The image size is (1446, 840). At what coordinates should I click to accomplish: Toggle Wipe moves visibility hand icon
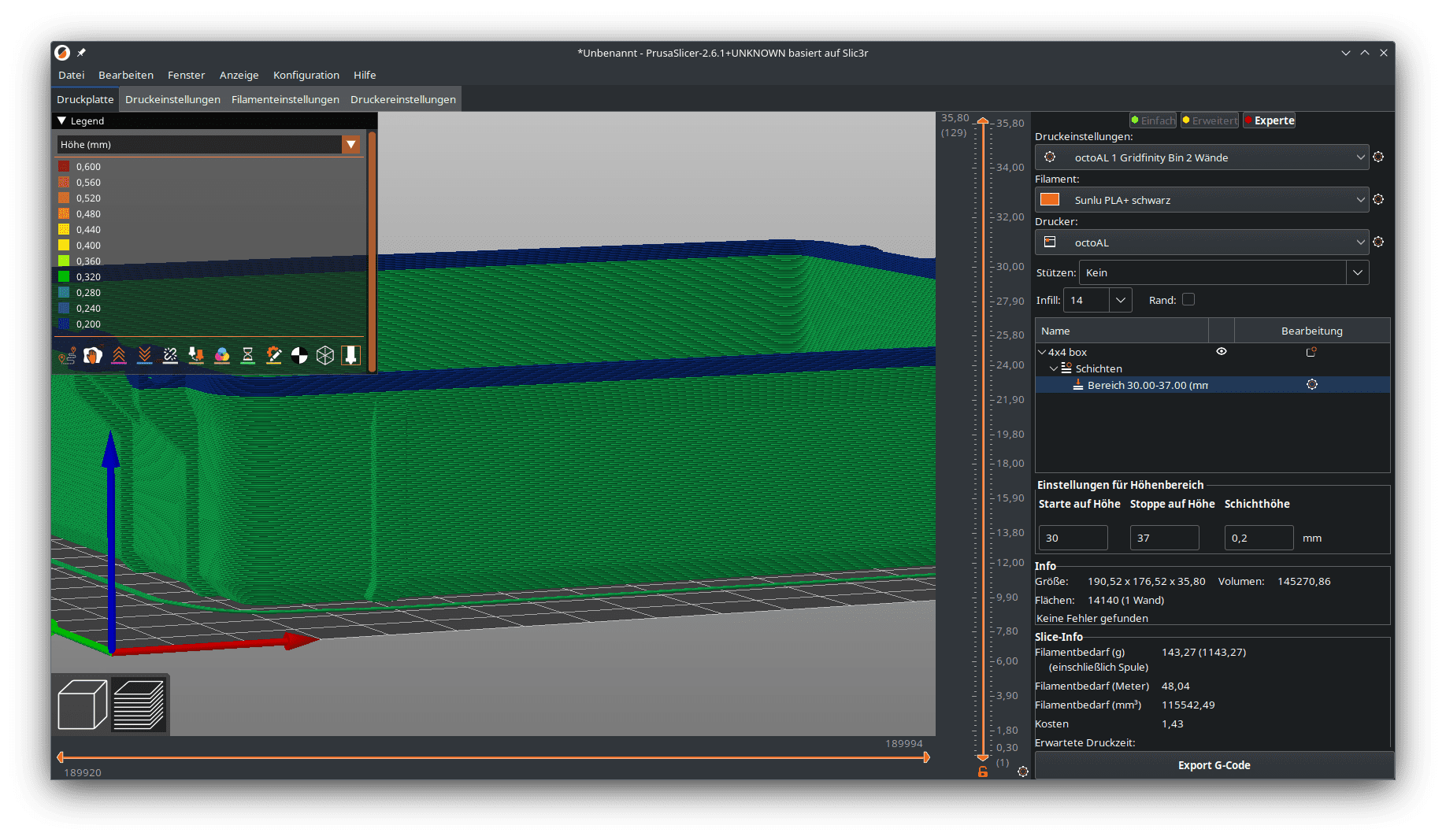pos(93,356)
